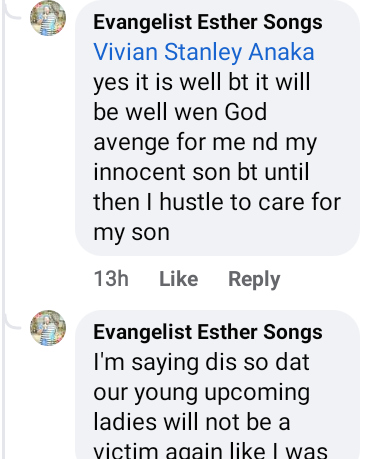Reply to the 13h-old comment
372x459 pixels.
point(254,279)
